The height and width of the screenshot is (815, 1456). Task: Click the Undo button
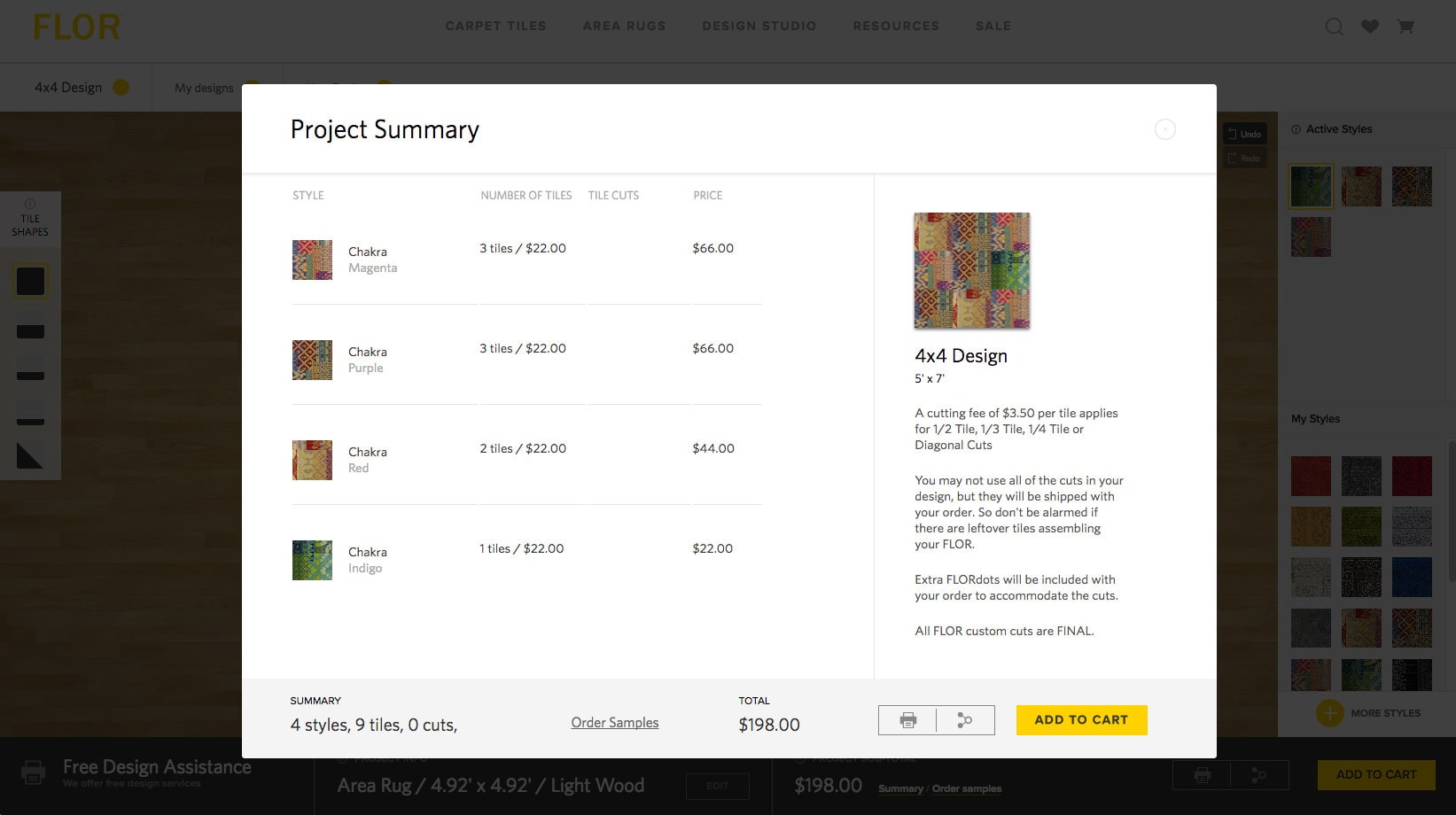coord(1245,134)
